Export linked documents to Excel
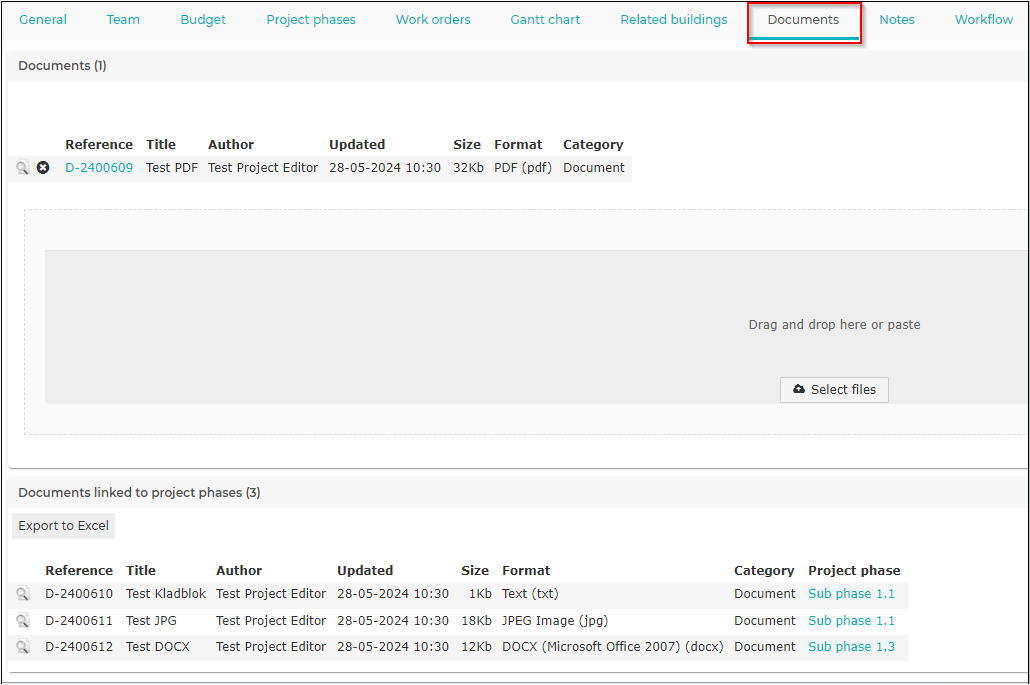The height and width of the screenshot is (685, 1030). point(63,525)
